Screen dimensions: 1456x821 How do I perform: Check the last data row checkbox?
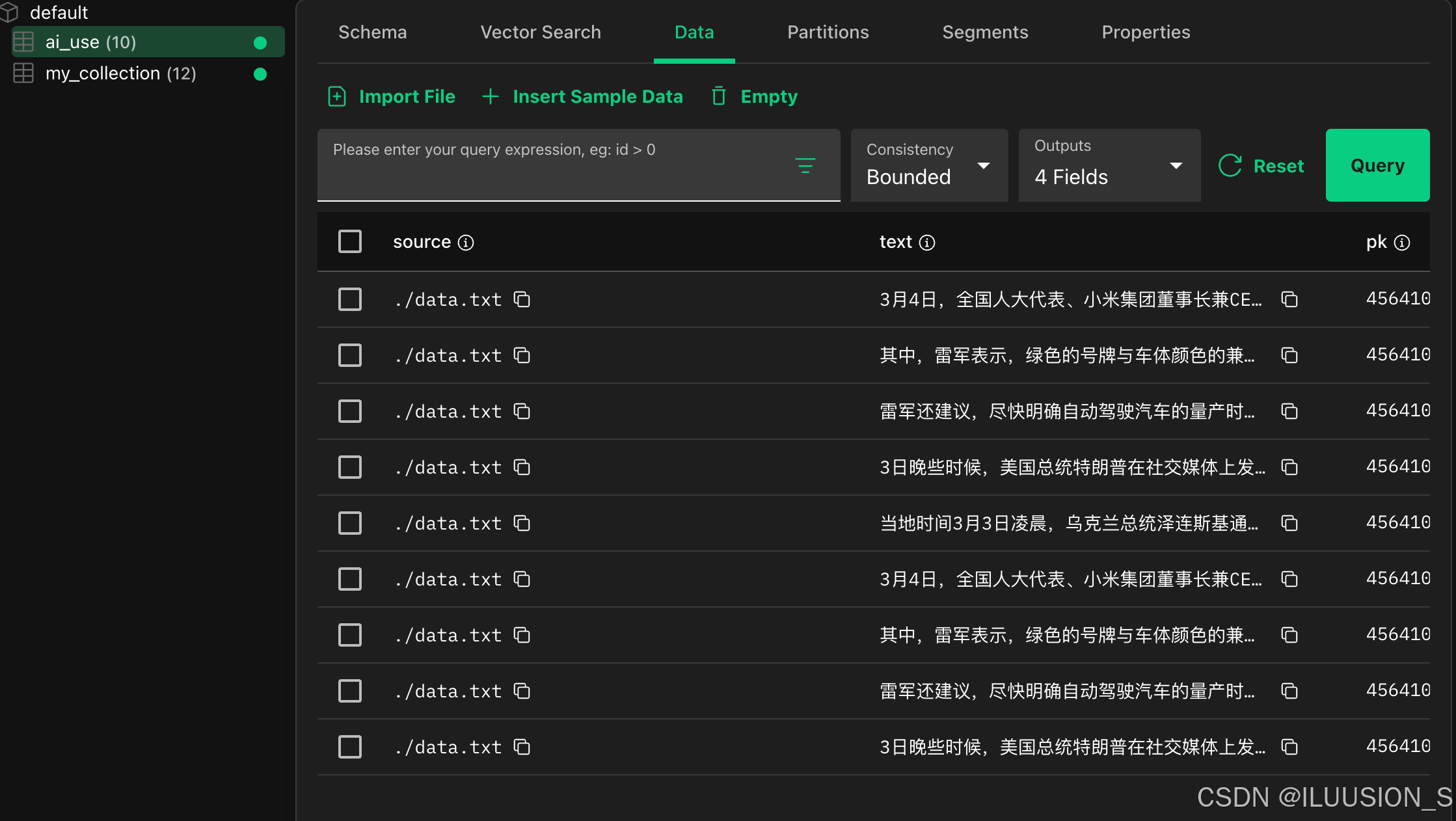click(350, 747)
